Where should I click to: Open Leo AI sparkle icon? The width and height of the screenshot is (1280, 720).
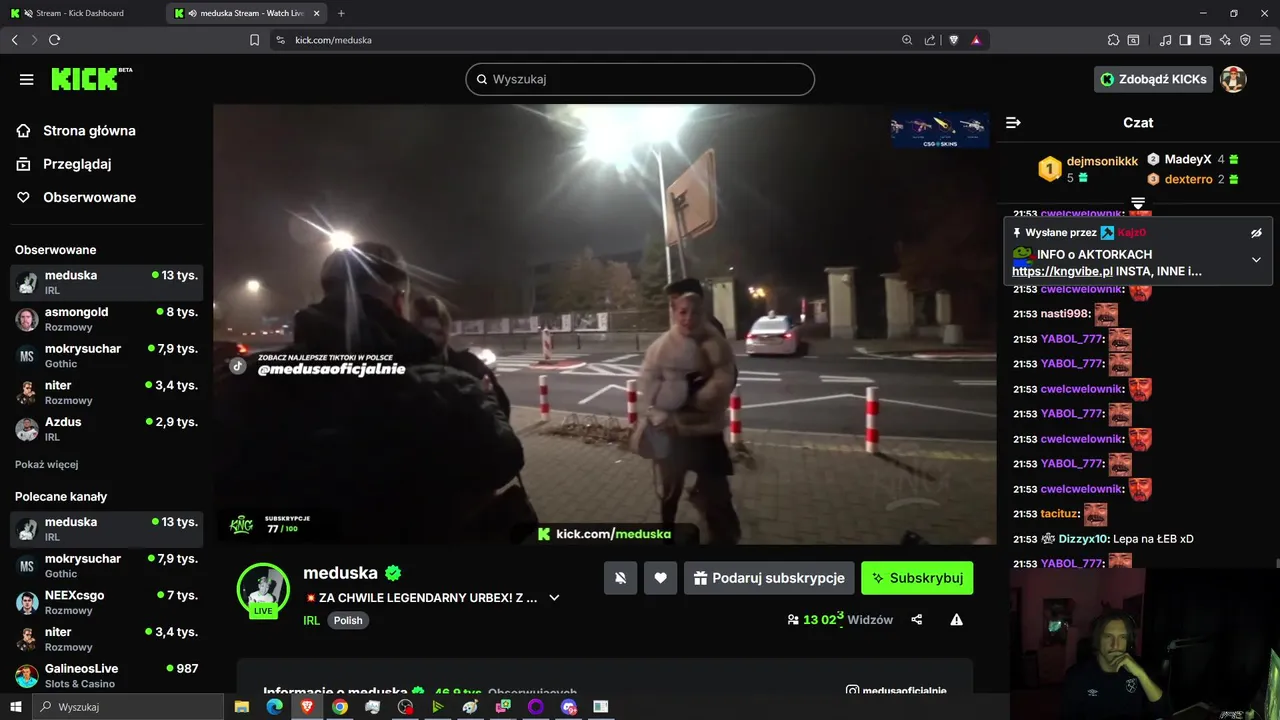click(x=1225, y=40)
